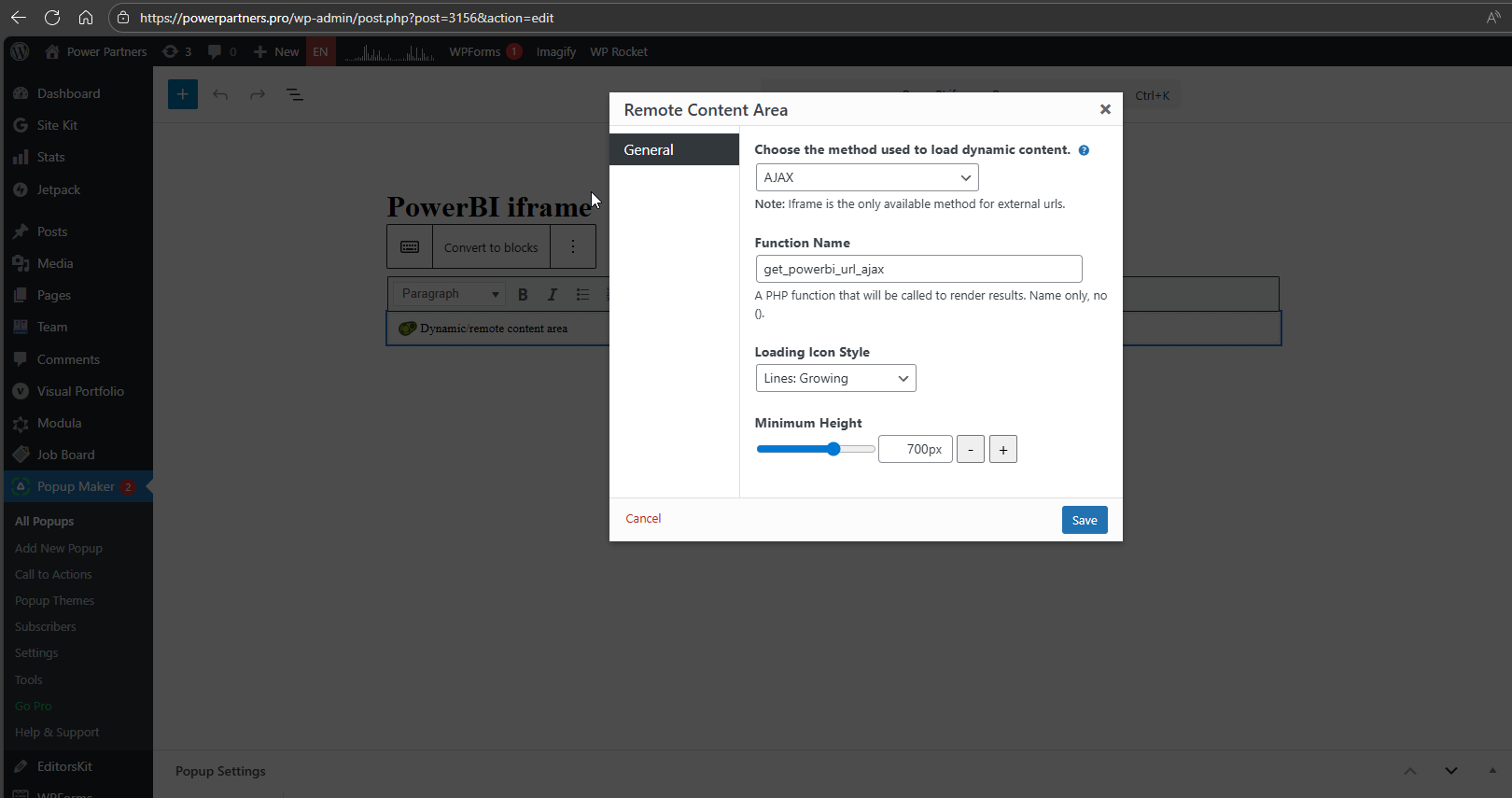Reload the page with refresh icon
The height and width of the screenshot is (798, 1512).
coord(52,18)
